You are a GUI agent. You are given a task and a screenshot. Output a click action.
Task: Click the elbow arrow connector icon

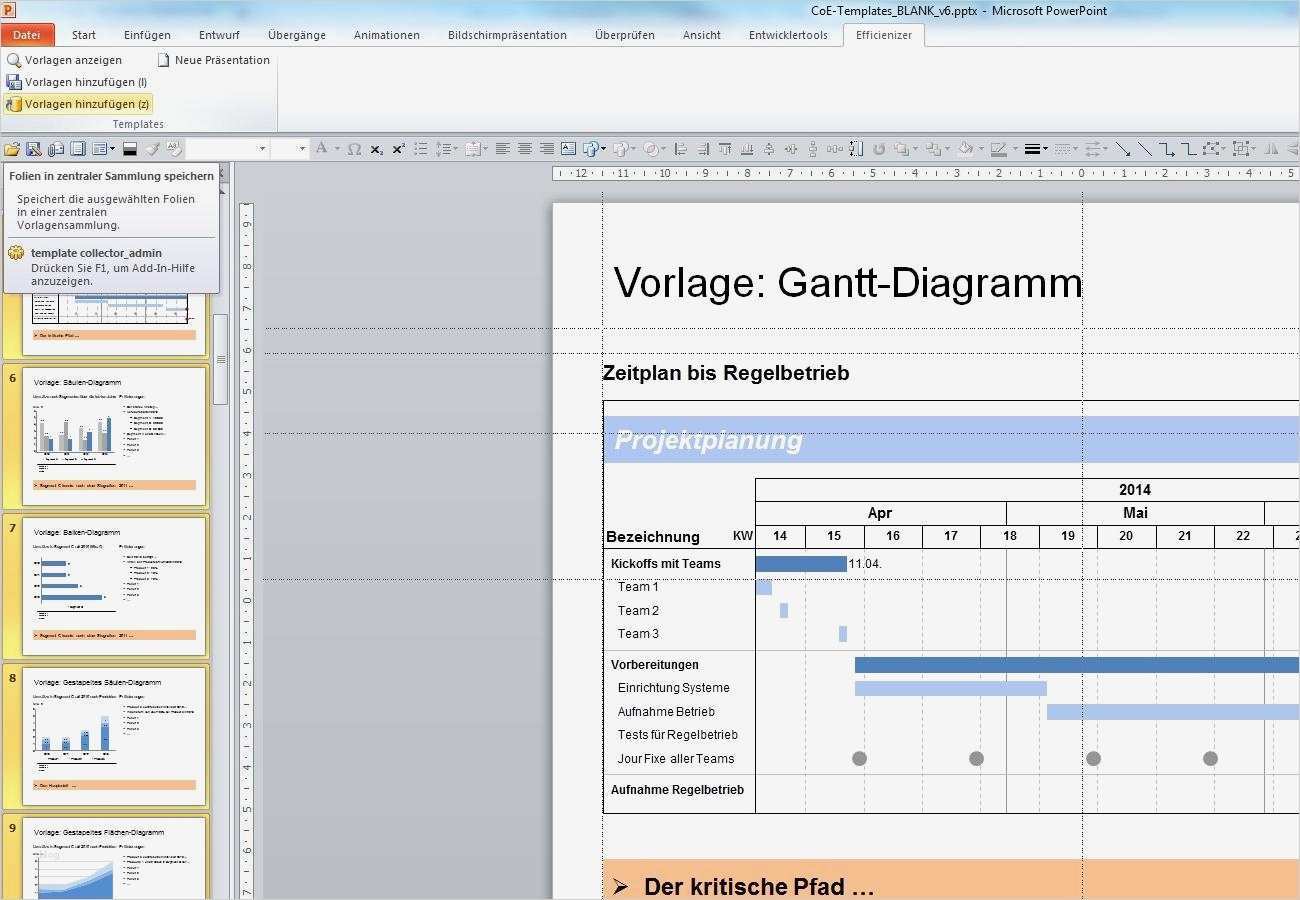click(x=1166, y=149)
